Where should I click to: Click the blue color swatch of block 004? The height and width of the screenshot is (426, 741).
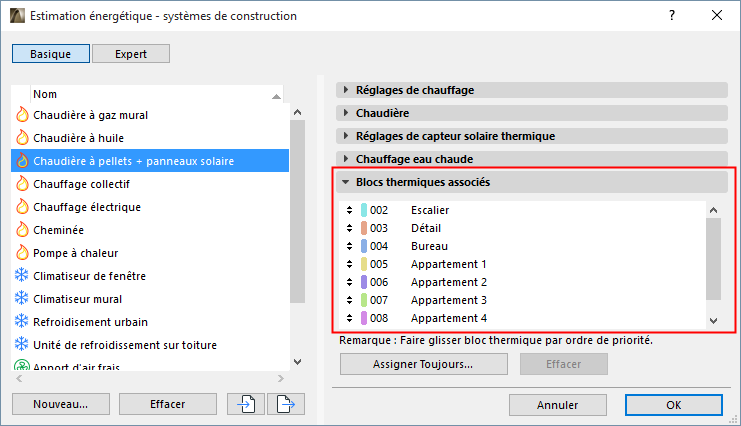(364, 246)
